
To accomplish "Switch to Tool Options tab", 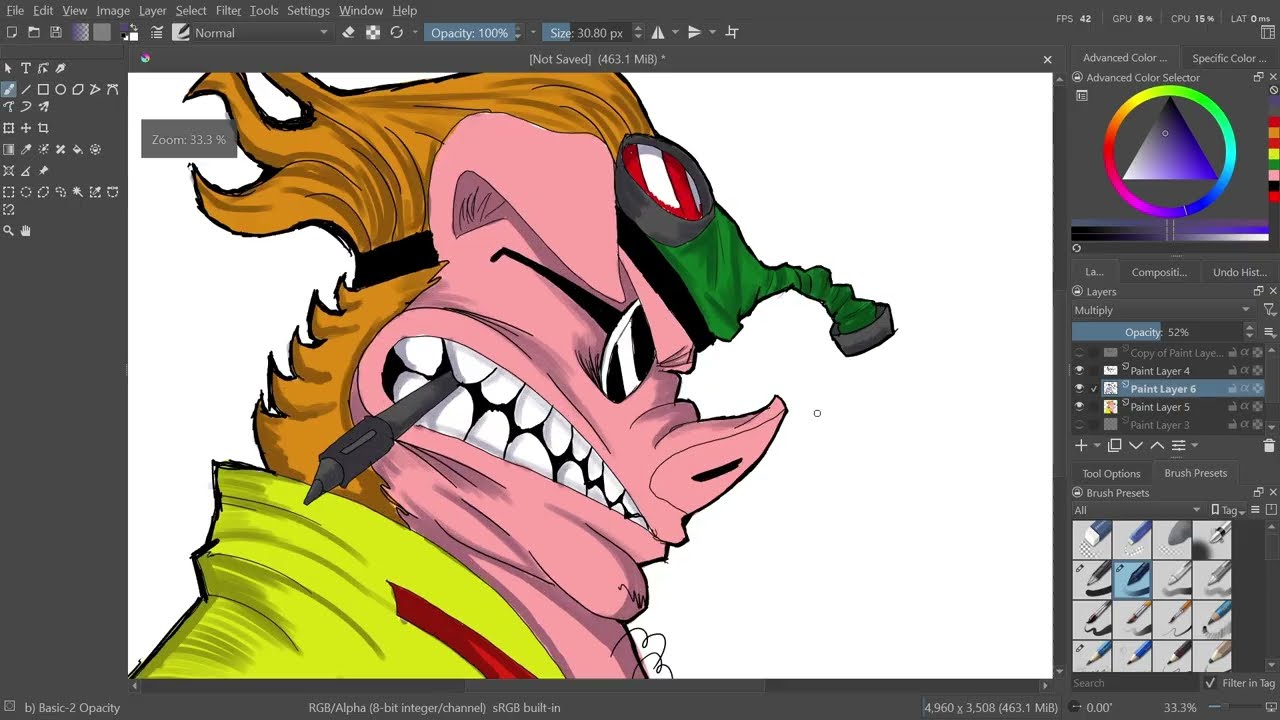I will (x=1111, y=474).
